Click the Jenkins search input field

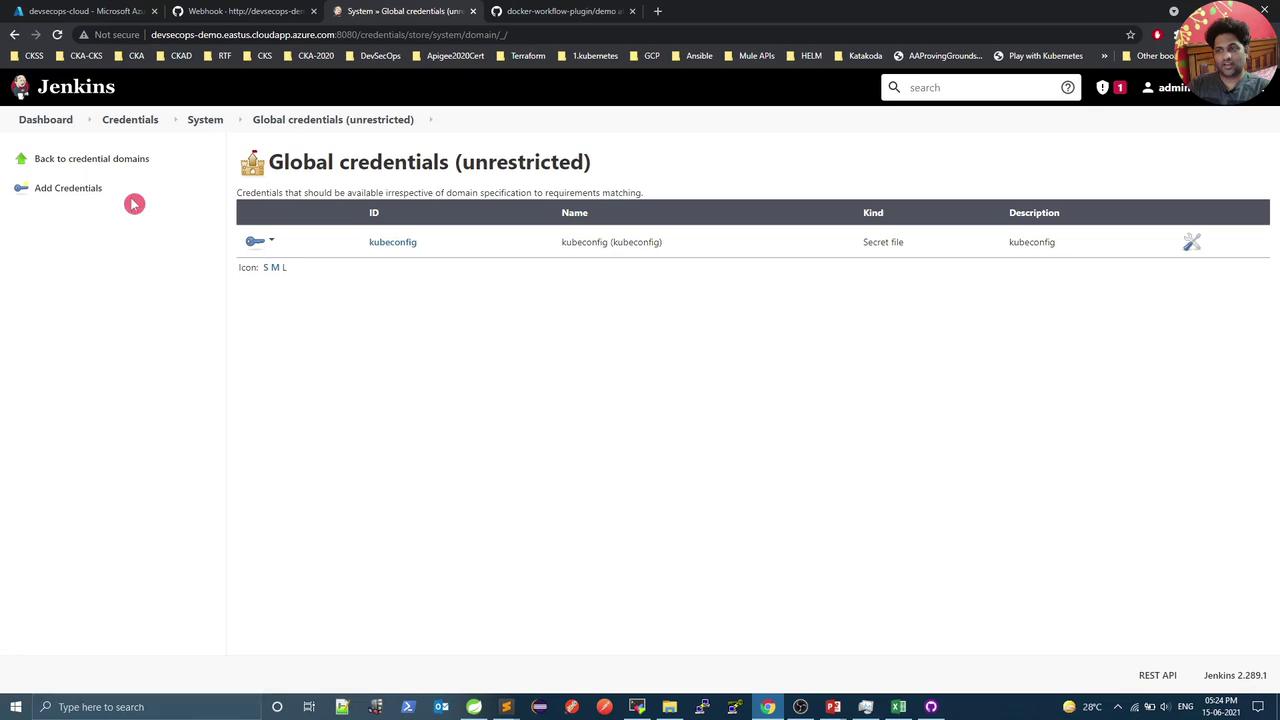coord(982,87)
